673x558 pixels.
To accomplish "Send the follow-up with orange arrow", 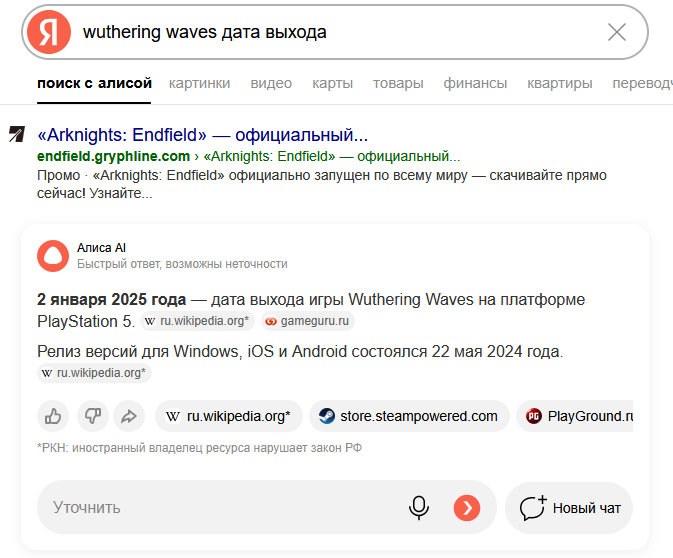I will 467,508.
